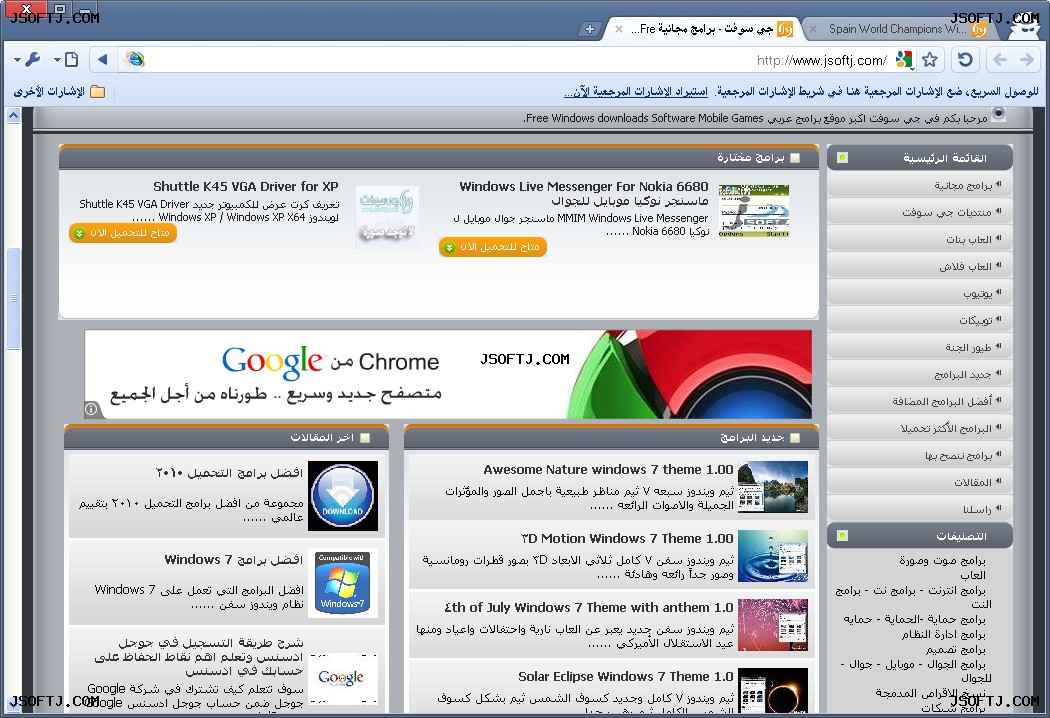Open برامج صوت وصورة category
1050x718 pixels.
click(x=942, y=561)
